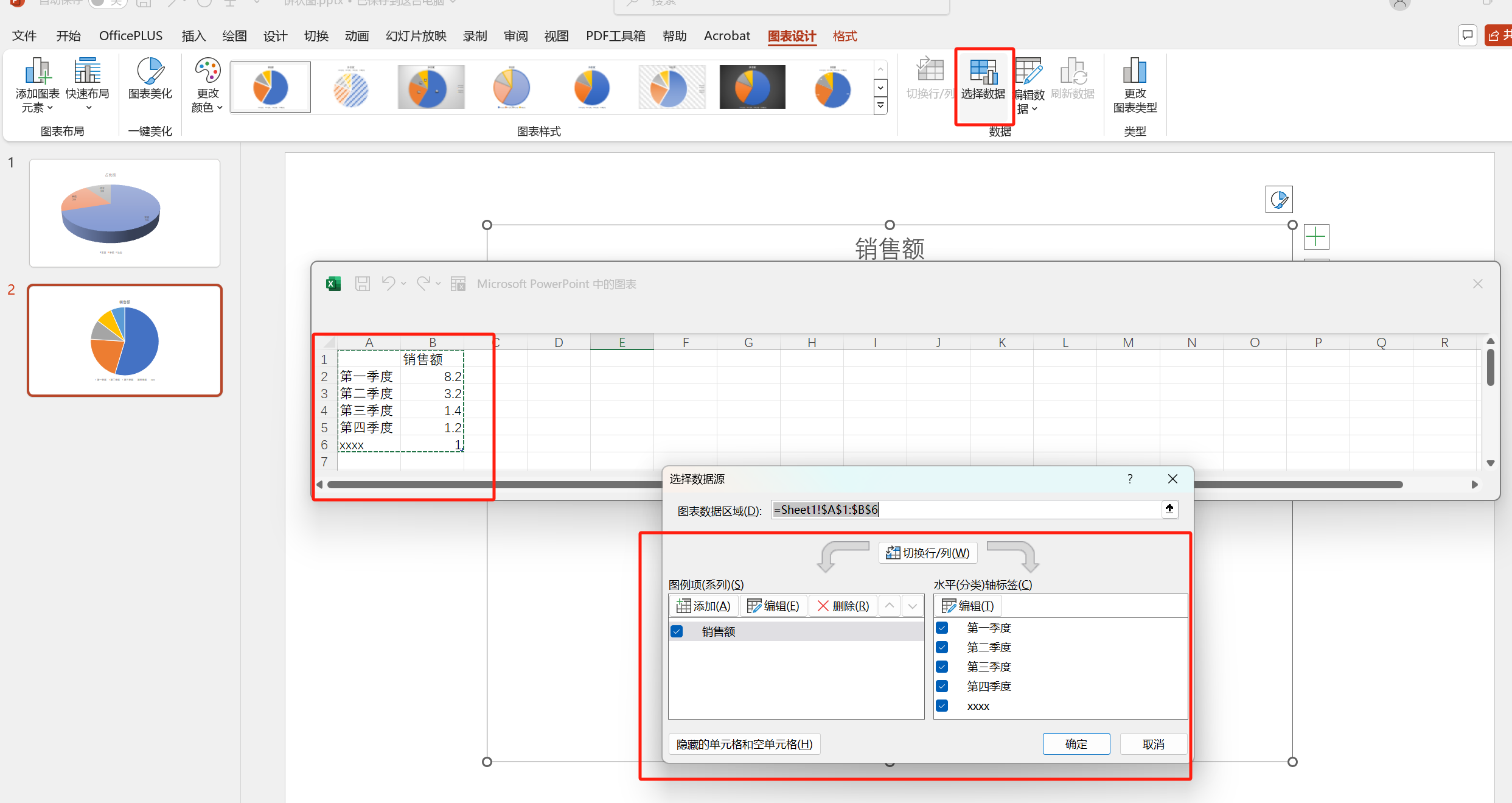Click the collapse range selector arrow
The image size is (1512, 803).
pos(1169,509)
